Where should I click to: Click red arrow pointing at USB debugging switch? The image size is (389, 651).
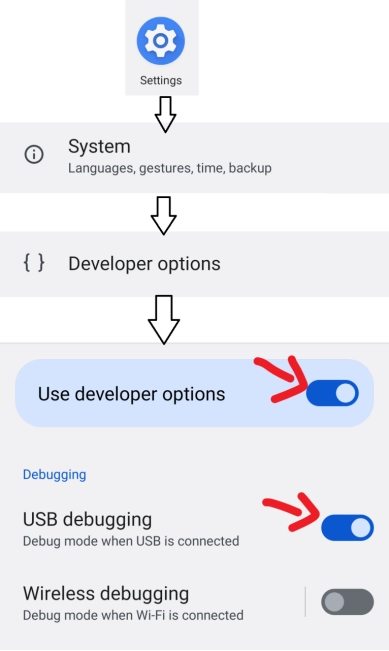point(291,512)
